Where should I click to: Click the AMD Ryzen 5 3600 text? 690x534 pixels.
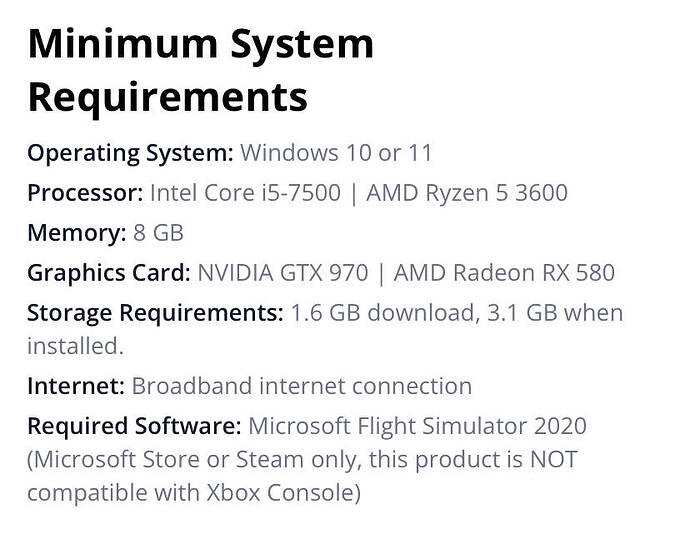click(467, 194)
